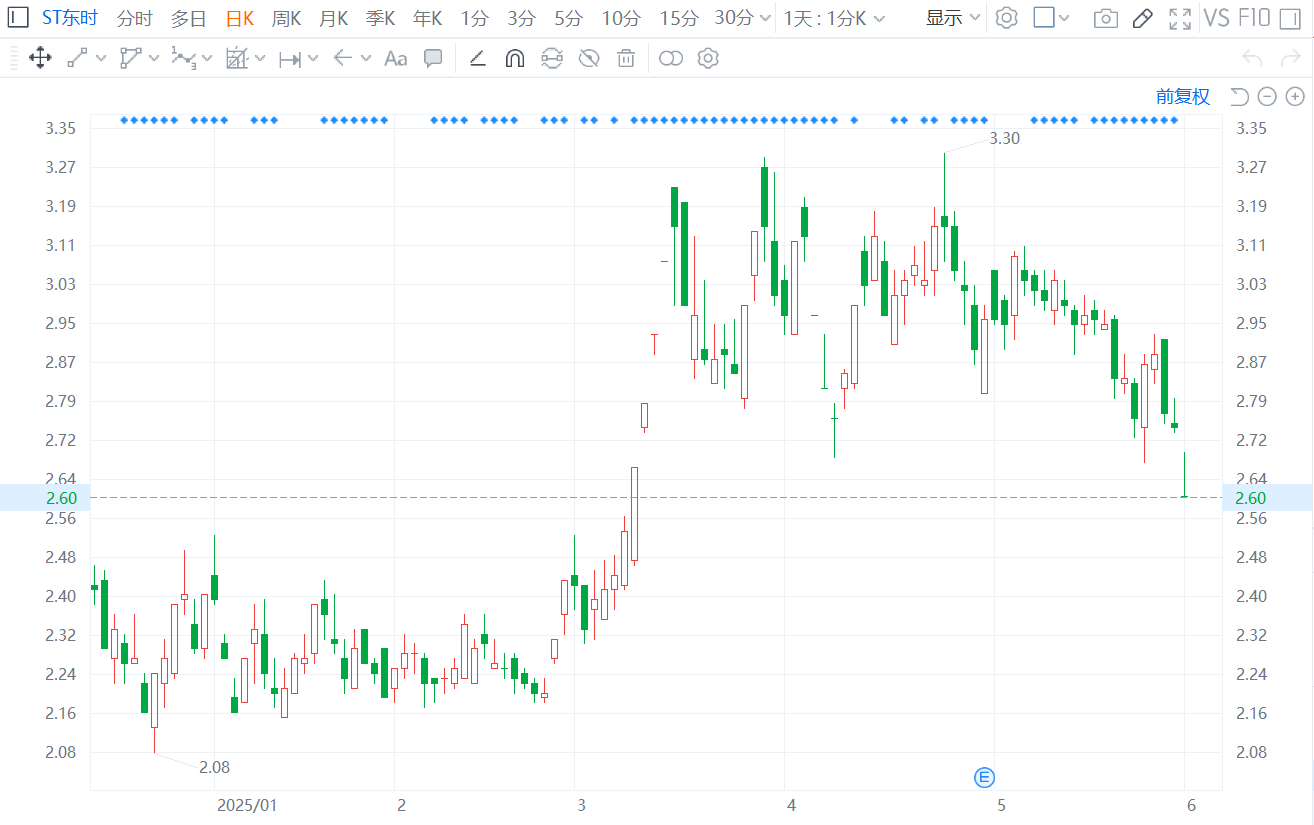Click the 2025/01 date axis label
This screenshot has width=1314, height=825.
pos(247,805)
